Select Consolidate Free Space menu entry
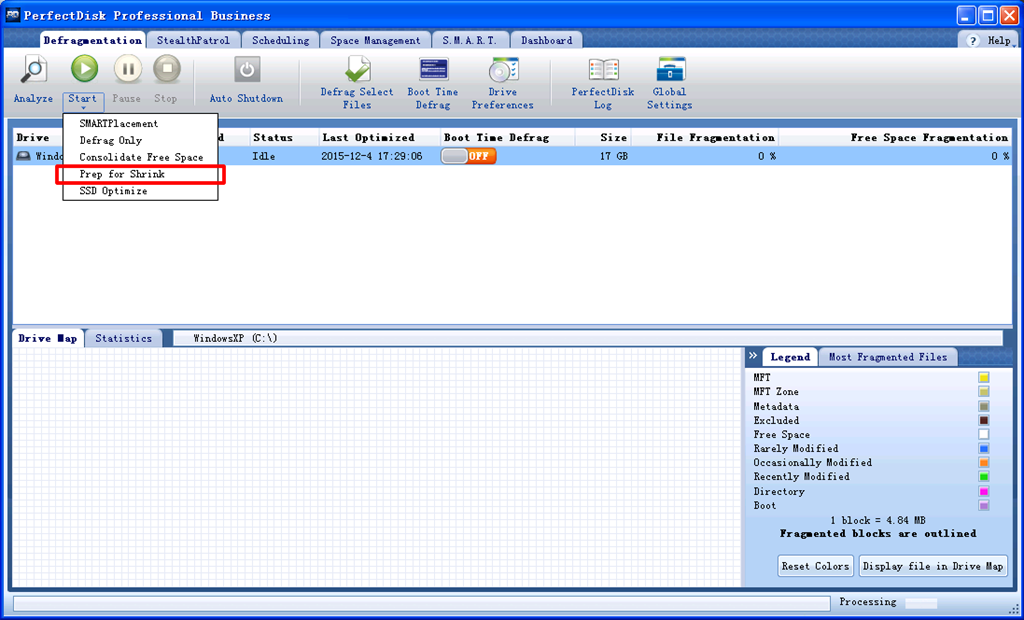 [140, 157]
